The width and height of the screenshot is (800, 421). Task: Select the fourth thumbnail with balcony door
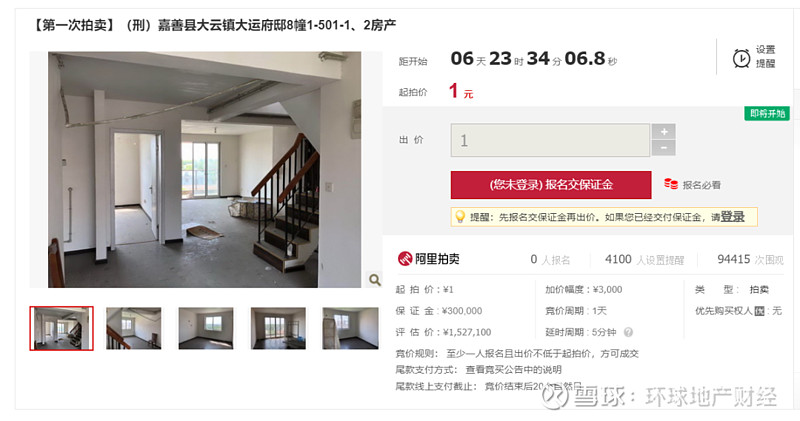click(x=278, y=328)
